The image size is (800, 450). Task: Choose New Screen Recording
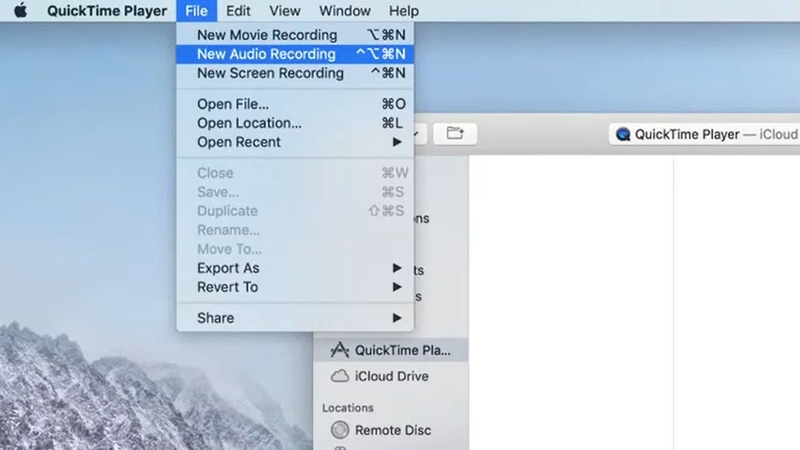pos(295,73)
